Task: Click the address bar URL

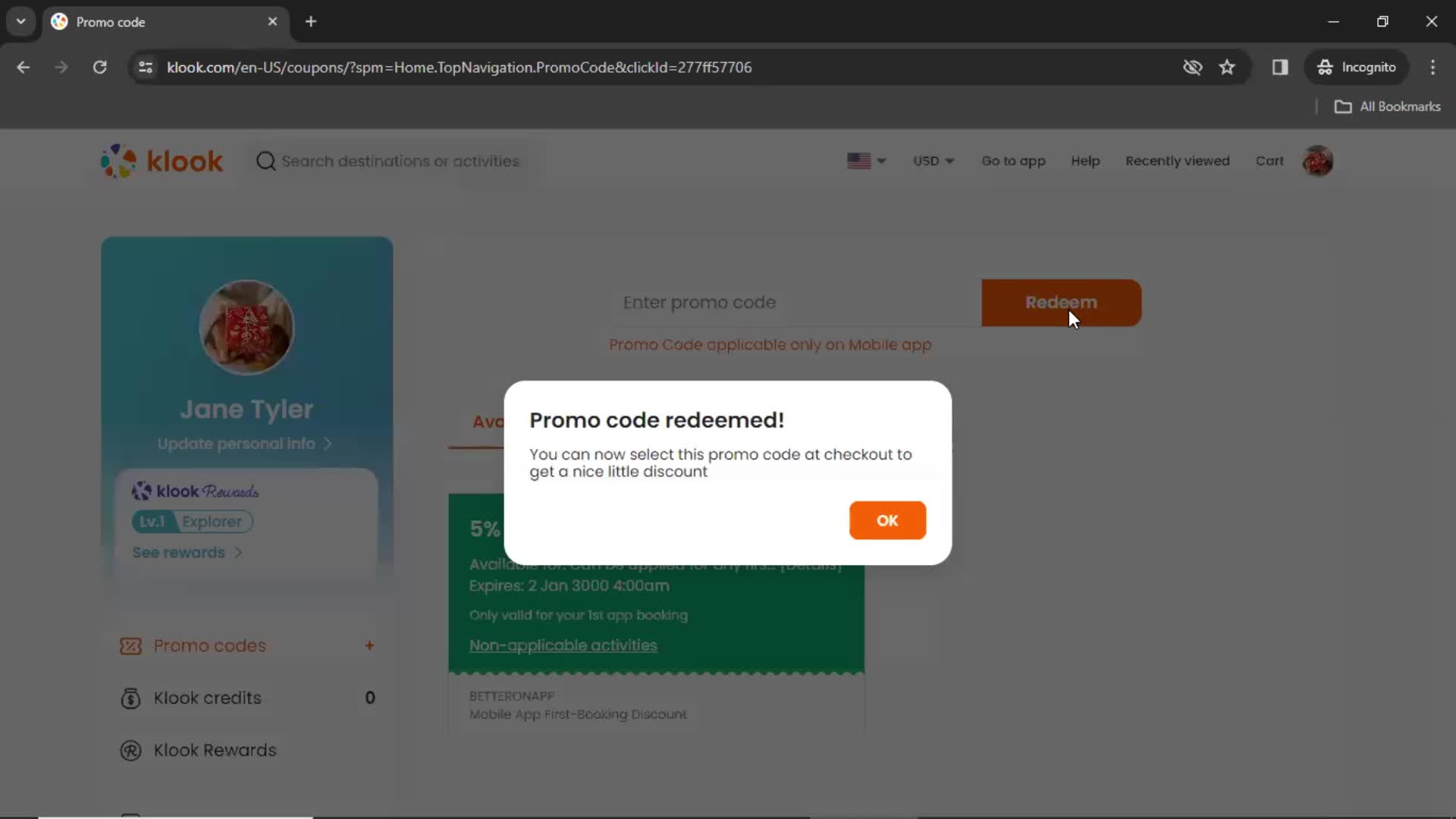Action: (459, 67)
